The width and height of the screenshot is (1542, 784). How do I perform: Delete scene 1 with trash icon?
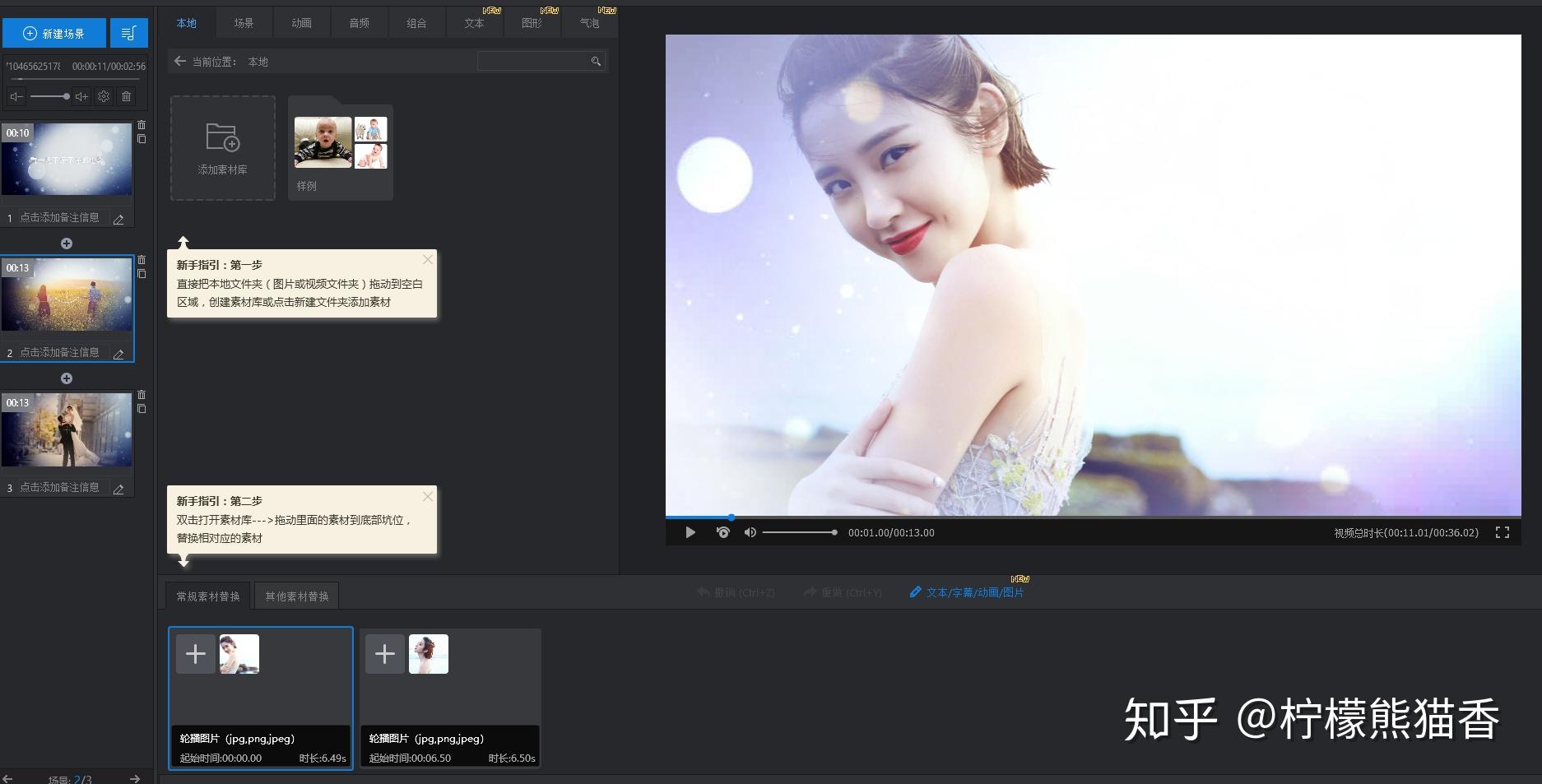click(142, 125)
